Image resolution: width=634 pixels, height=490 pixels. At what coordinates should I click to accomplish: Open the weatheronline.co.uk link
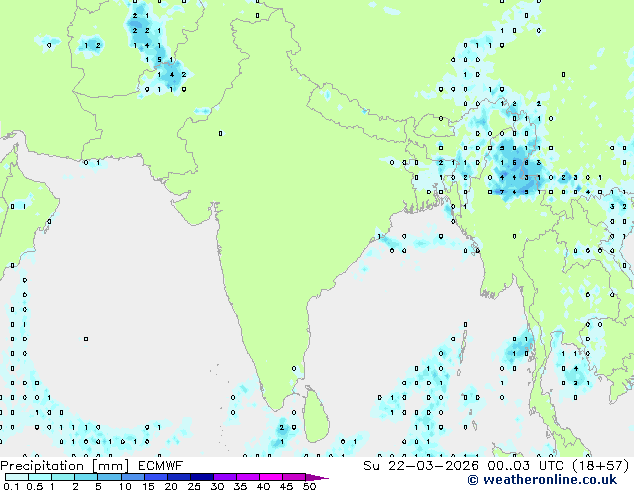coord(542,480)
